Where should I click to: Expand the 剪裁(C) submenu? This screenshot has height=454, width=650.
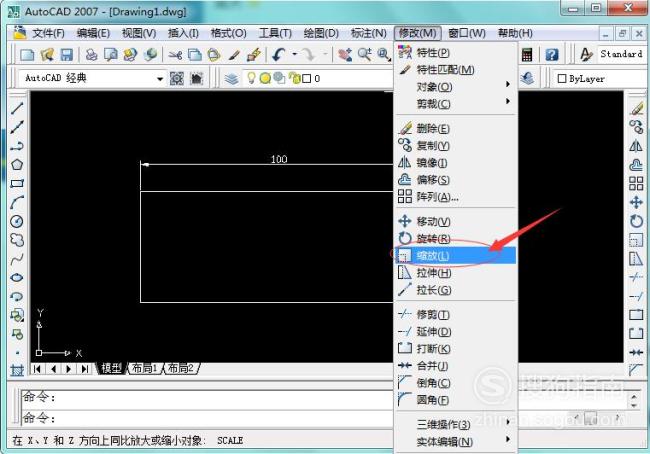click(456, 104)
